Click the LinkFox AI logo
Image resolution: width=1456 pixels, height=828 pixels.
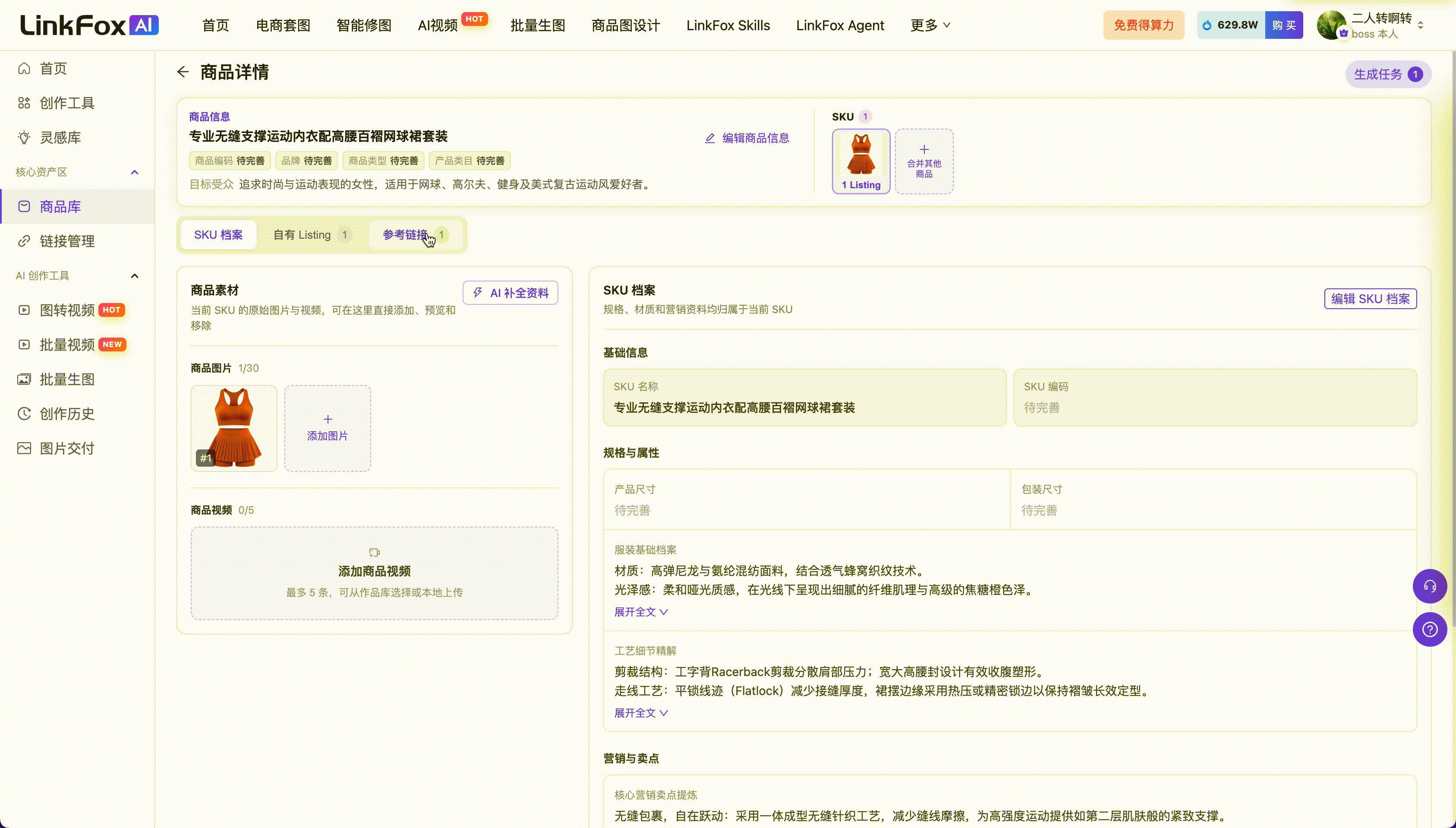tap(89, 25)
